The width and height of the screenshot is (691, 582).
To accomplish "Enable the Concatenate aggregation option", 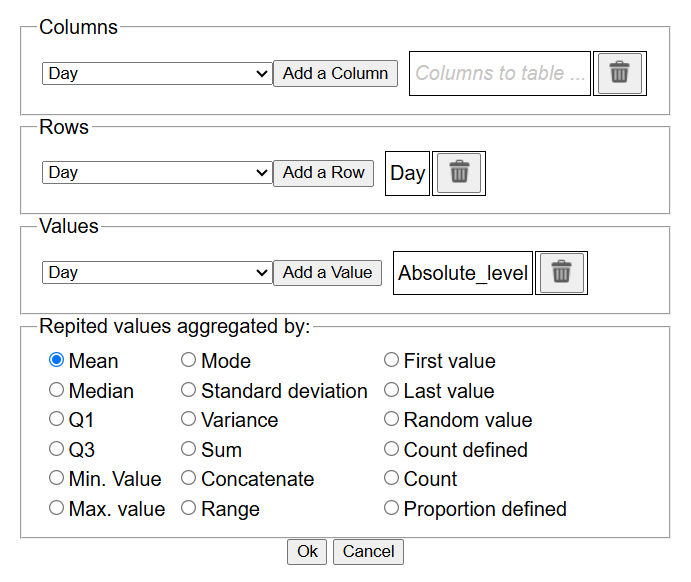I will click(x=189, y=479).
